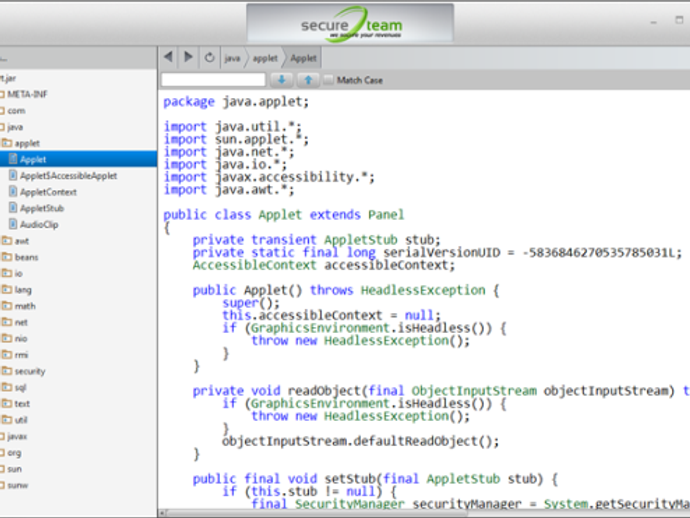Open the AppletStub class in the tree
This screenshot has width=690, height=518.
click(x=42, y=208)
